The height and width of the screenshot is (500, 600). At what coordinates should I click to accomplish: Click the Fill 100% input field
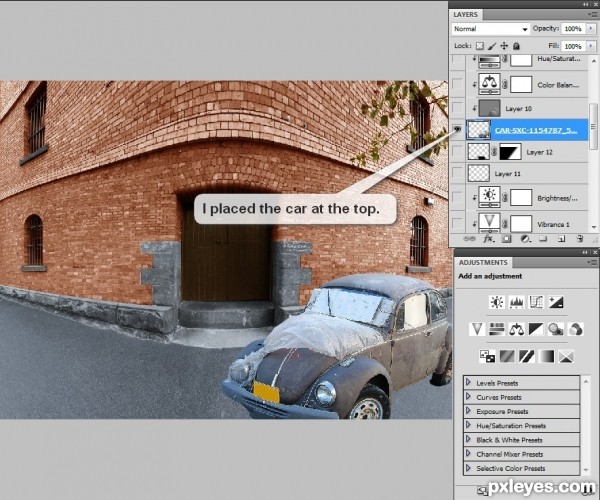[x=573, y=46]
